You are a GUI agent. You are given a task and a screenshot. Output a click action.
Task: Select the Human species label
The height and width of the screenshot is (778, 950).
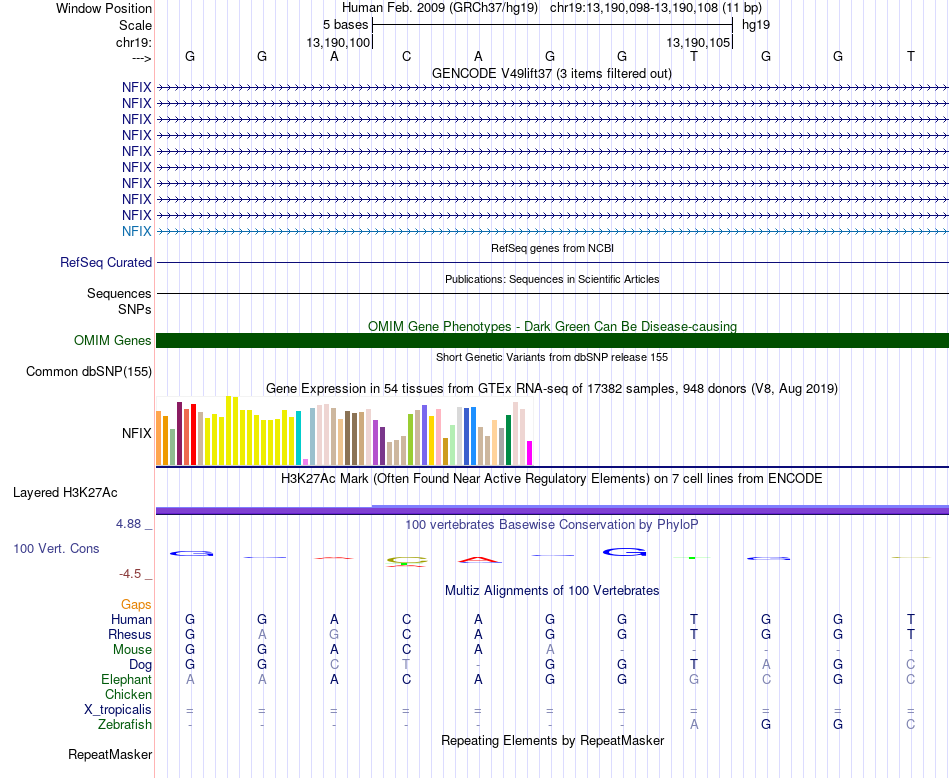click(131, 619)
